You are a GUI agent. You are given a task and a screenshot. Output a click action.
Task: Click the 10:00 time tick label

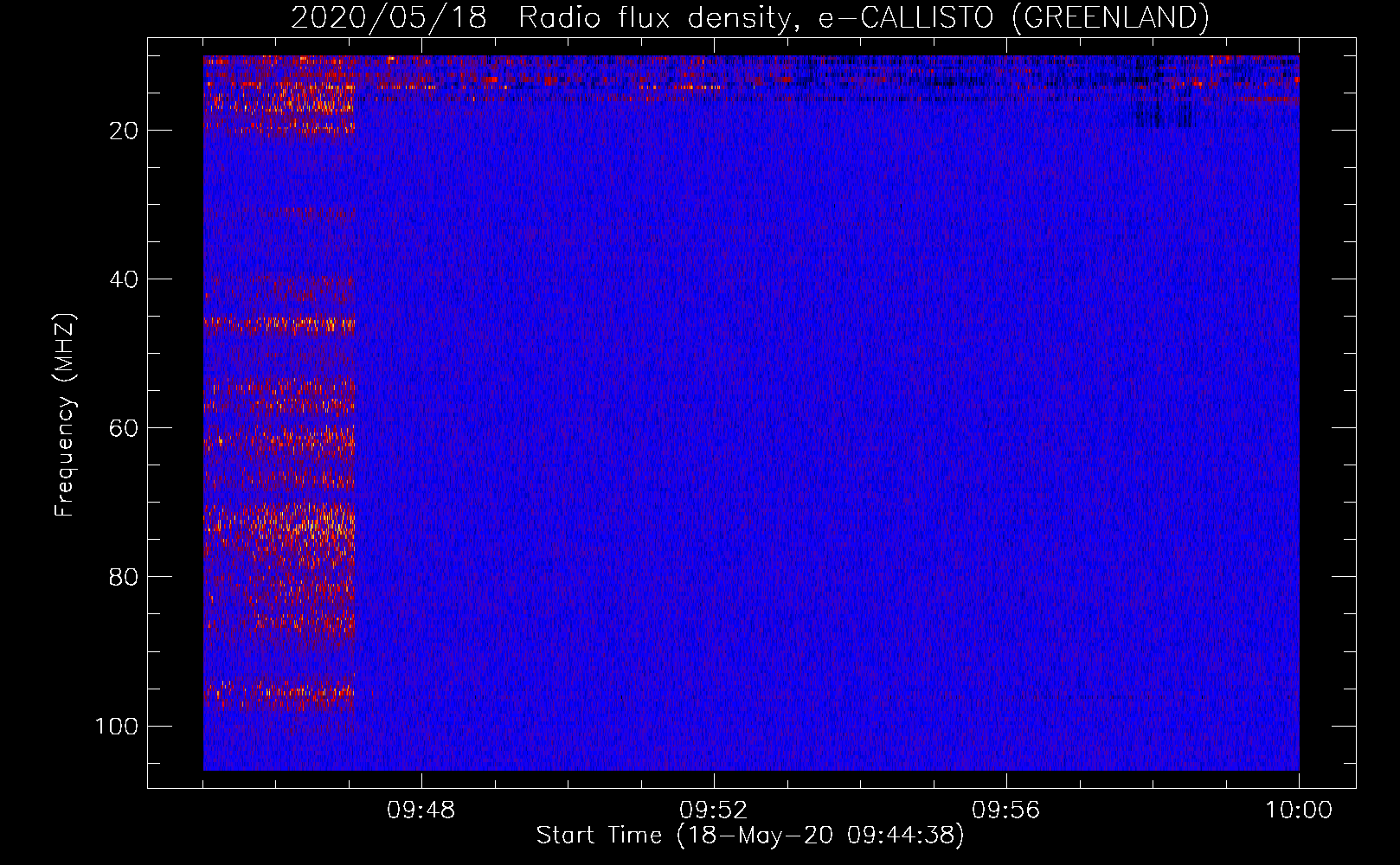point(1299,811)
